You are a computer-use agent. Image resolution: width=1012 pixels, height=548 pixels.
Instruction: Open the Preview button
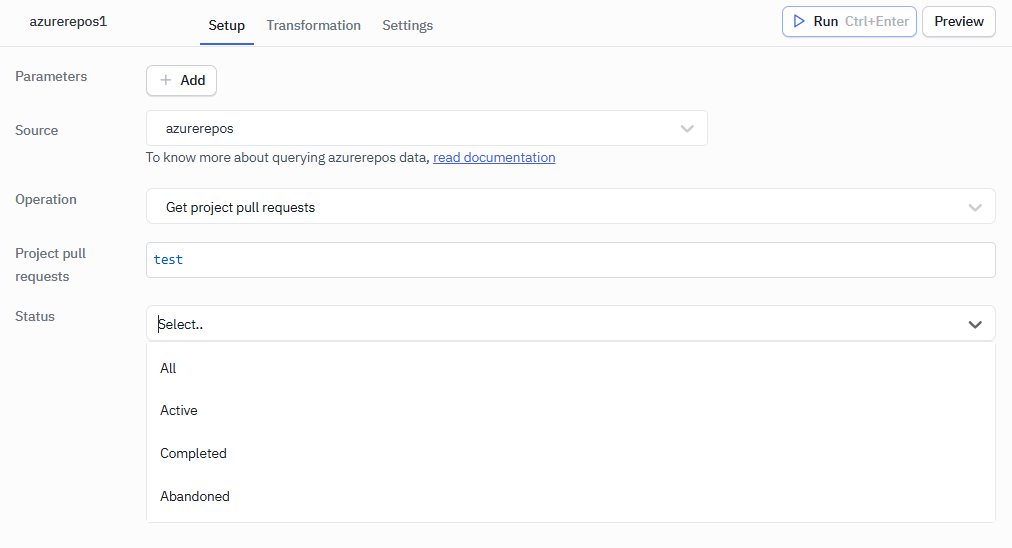[958, 21]
